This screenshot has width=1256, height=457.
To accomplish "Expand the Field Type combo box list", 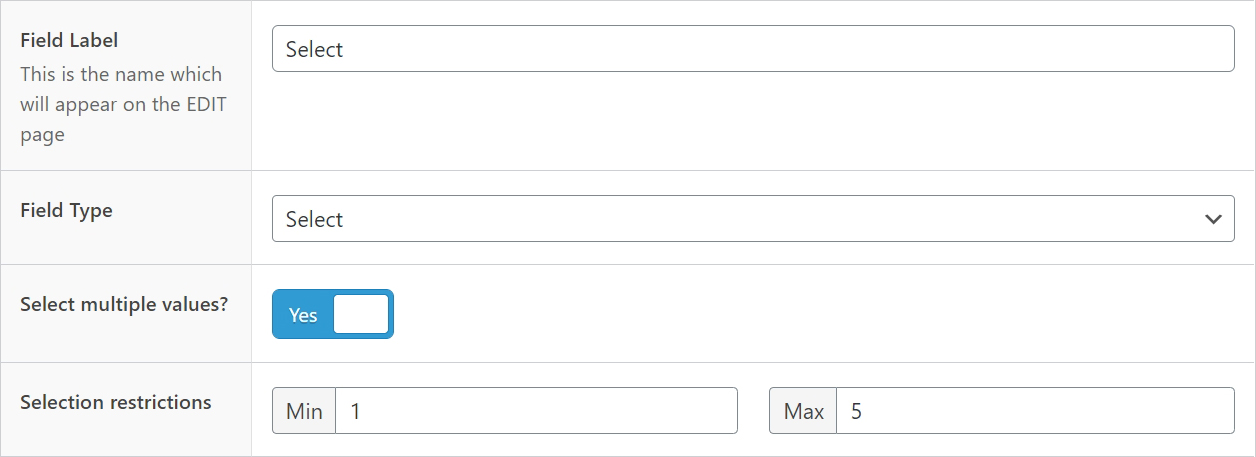I will click(x=752, y=219).
